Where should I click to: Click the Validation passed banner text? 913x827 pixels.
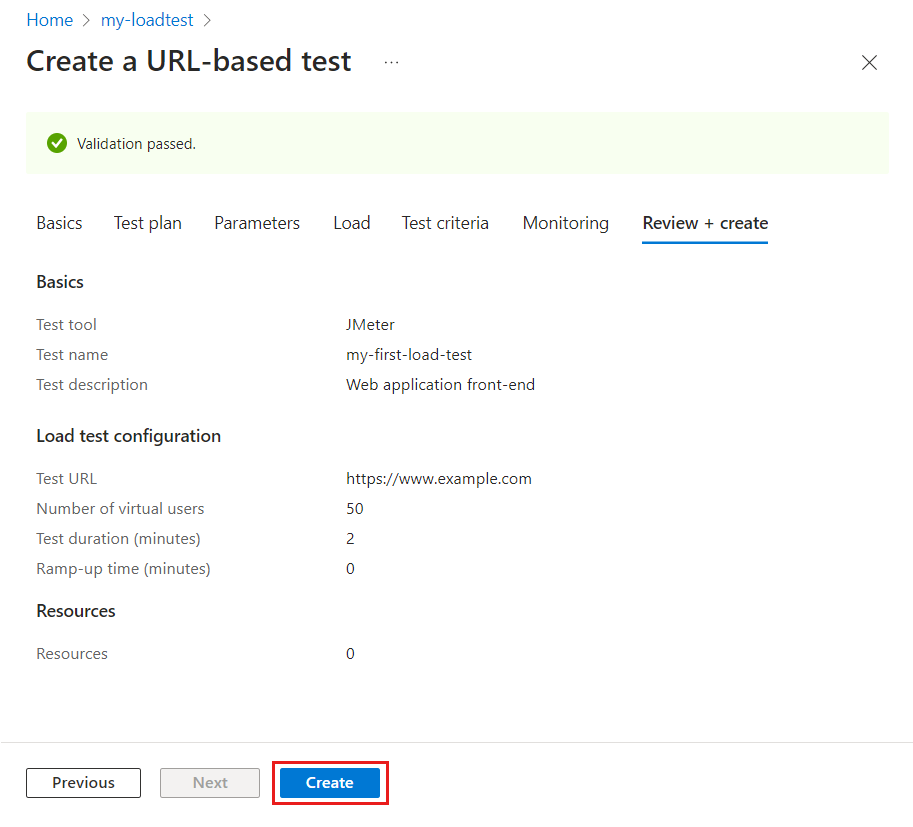136,144
